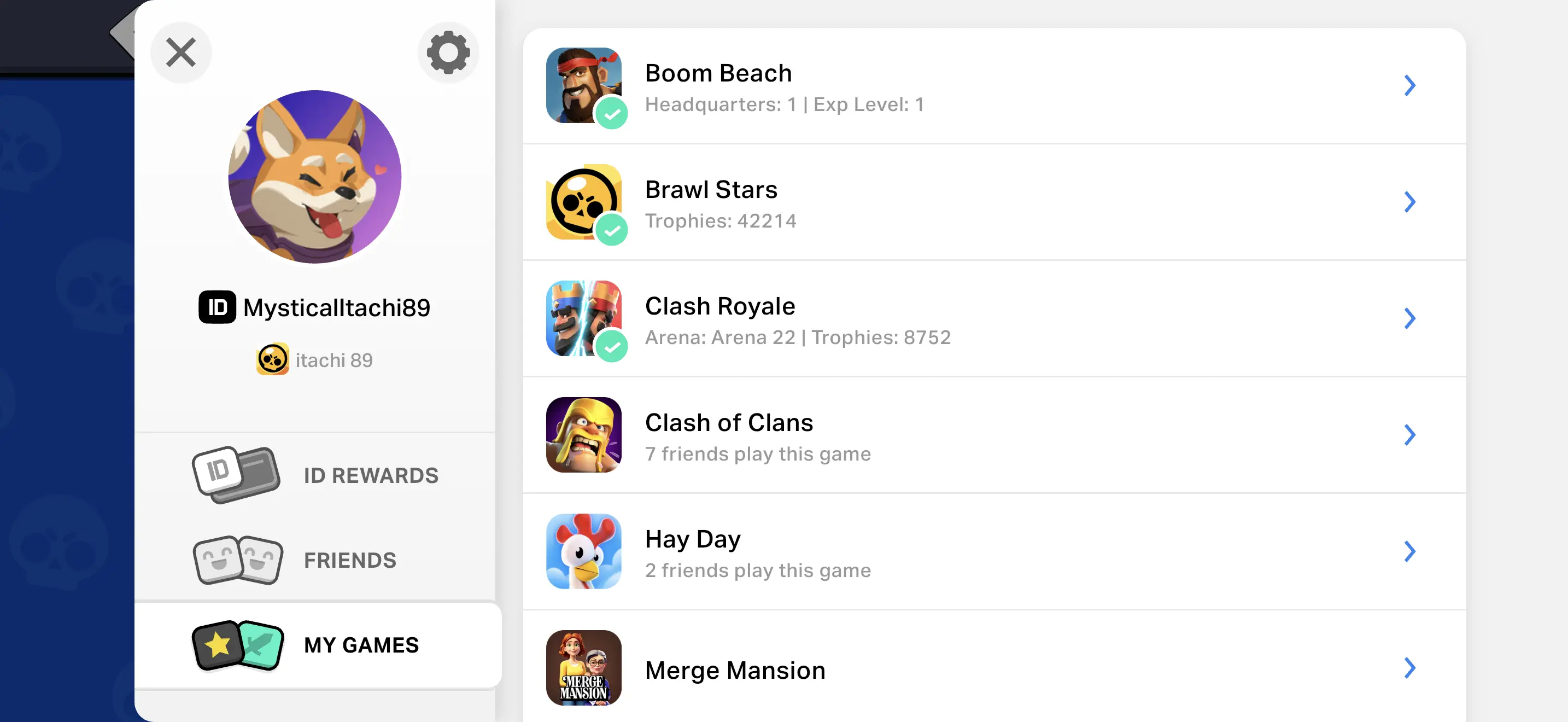The width and height of the screenshot is (1568, 722).
Task: Click the black ID badge beside username
Action: (217, 307)
